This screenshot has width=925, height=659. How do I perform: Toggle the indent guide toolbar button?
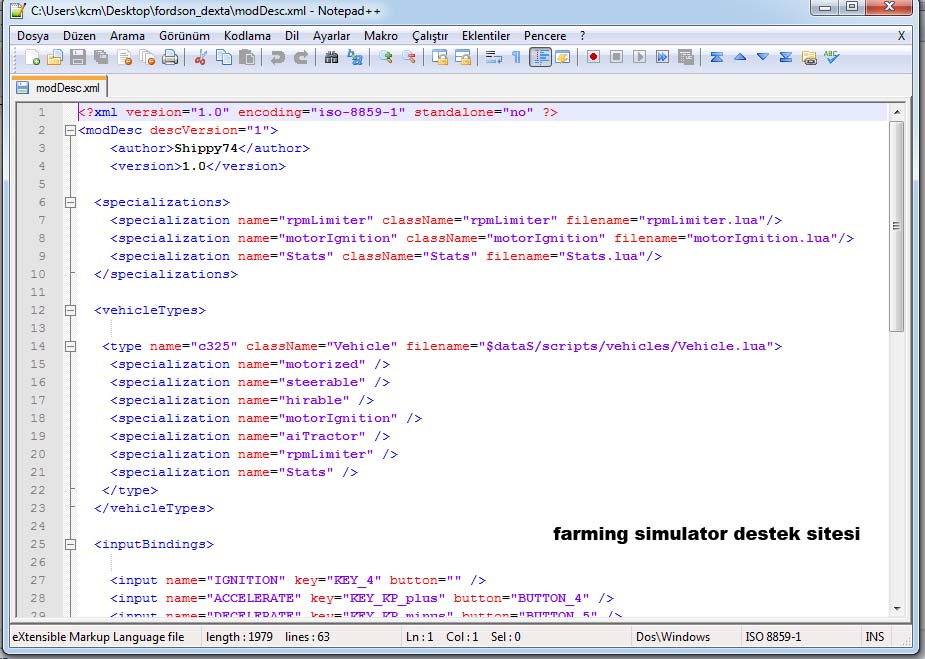click(x=540, y=58)
